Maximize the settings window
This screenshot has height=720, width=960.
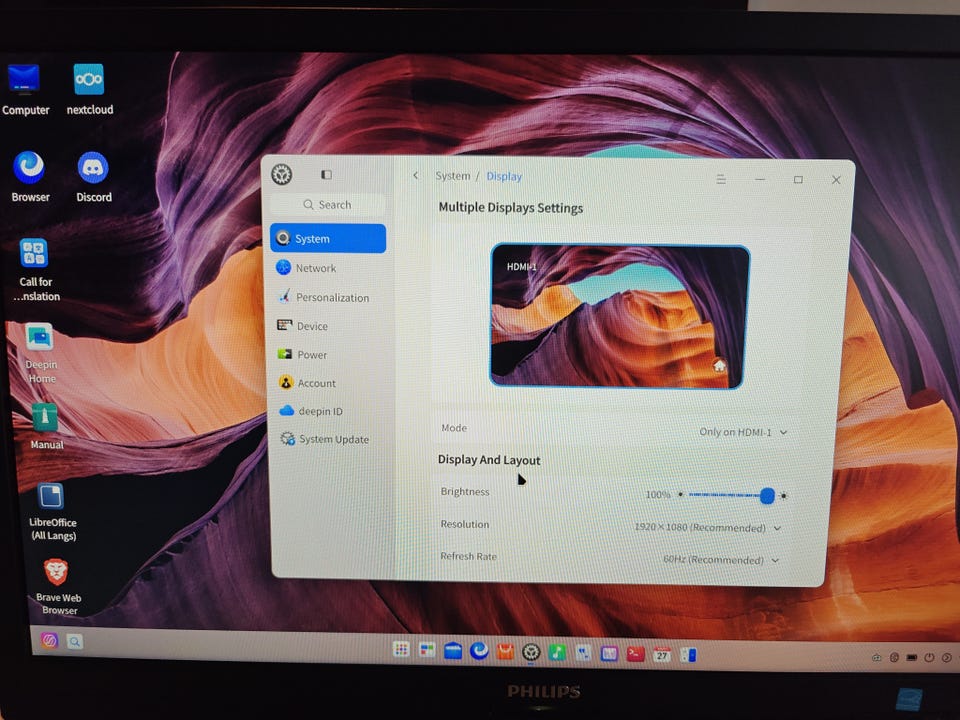point(798,179)
